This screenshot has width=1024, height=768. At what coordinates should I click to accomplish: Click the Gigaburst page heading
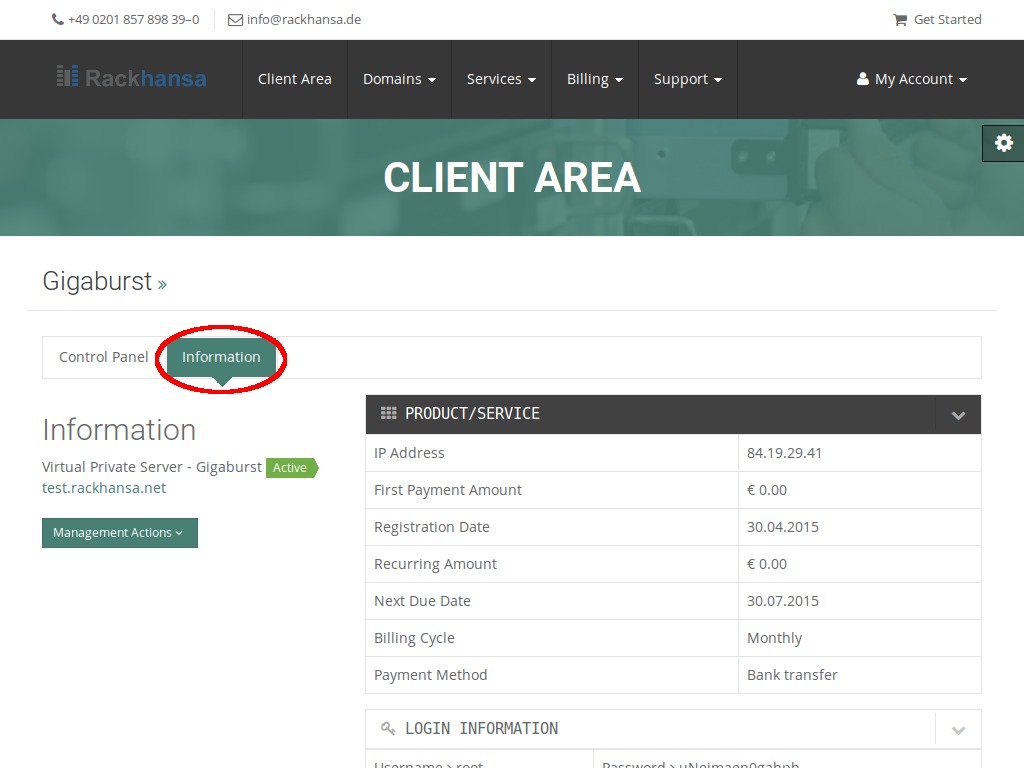(x=97, y=281)
